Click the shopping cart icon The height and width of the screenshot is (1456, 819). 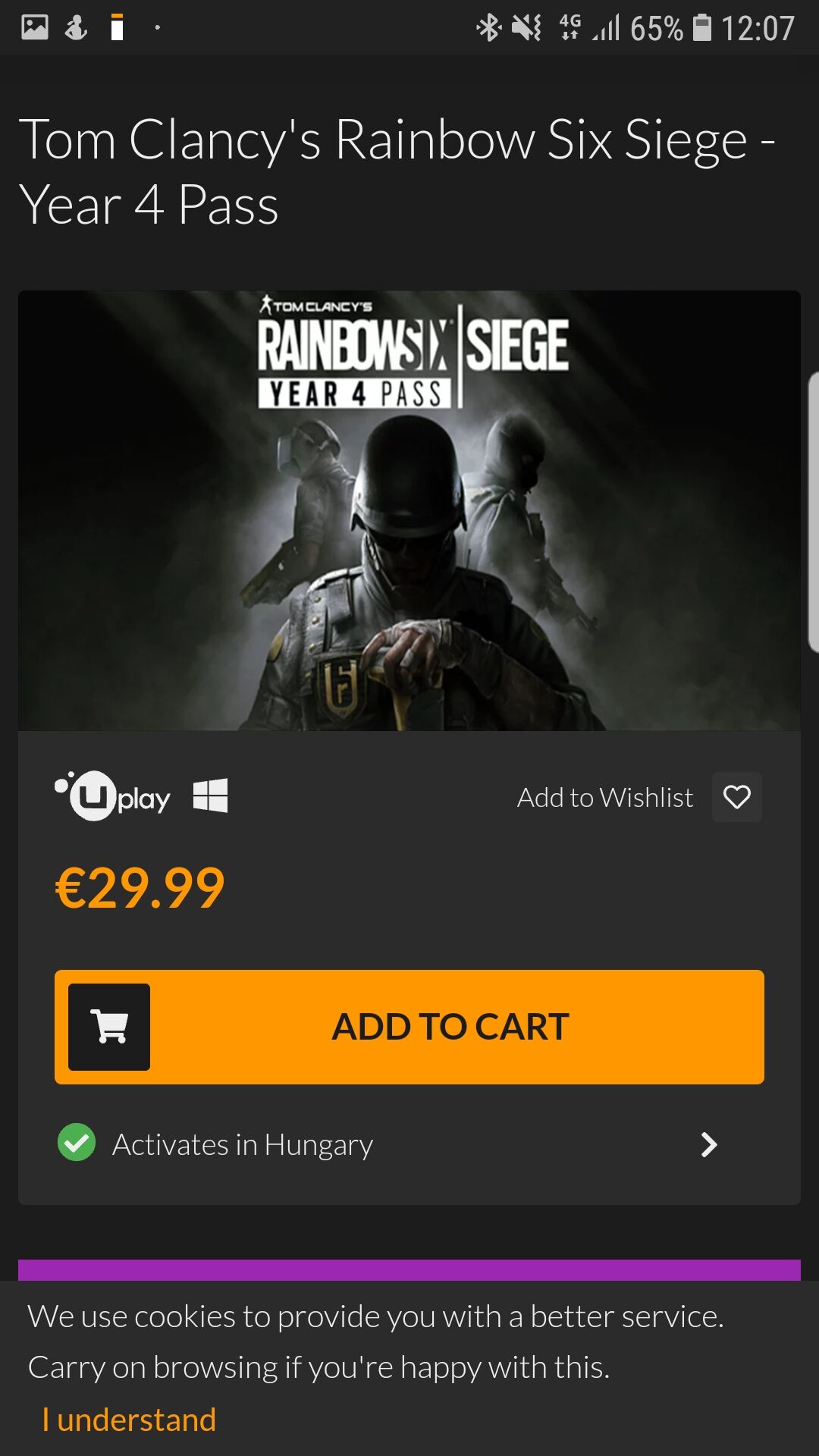tap(109, 1027)
